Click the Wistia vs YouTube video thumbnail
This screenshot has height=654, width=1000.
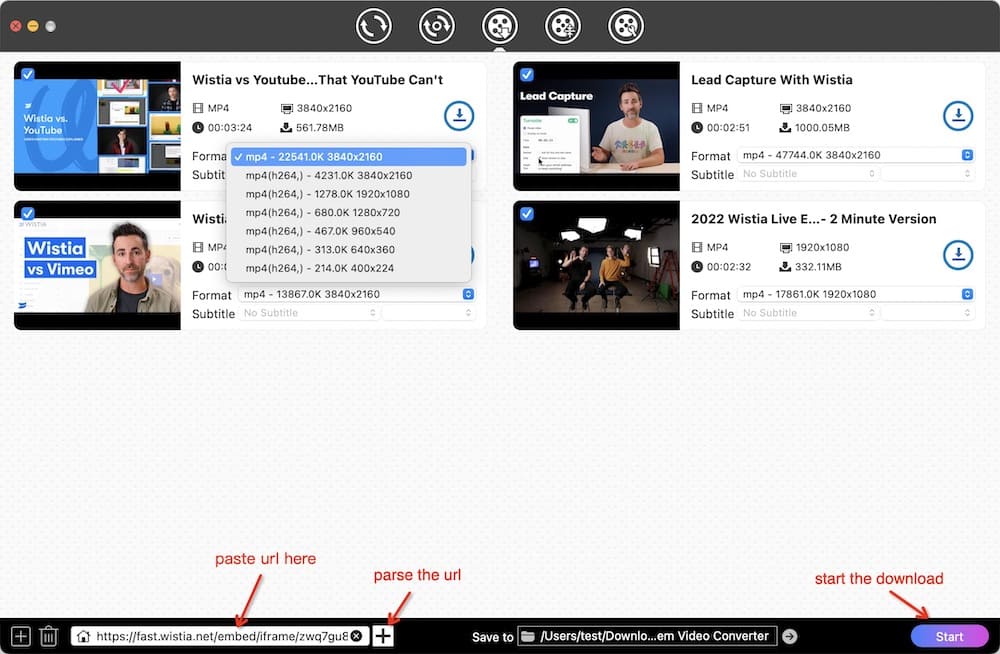97,126
